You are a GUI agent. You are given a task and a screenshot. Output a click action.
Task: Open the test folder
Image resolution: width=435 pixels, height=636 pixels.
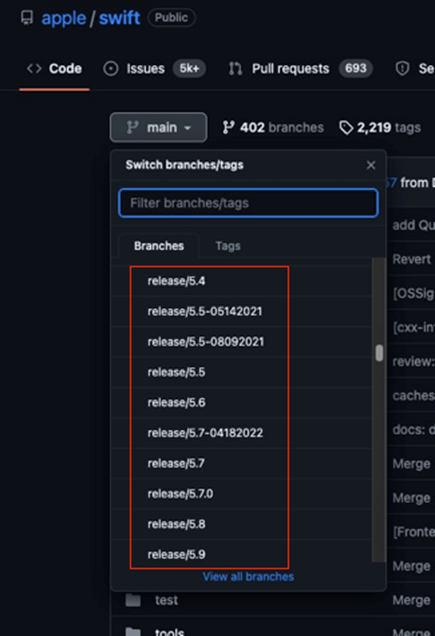tap(166, 600)
